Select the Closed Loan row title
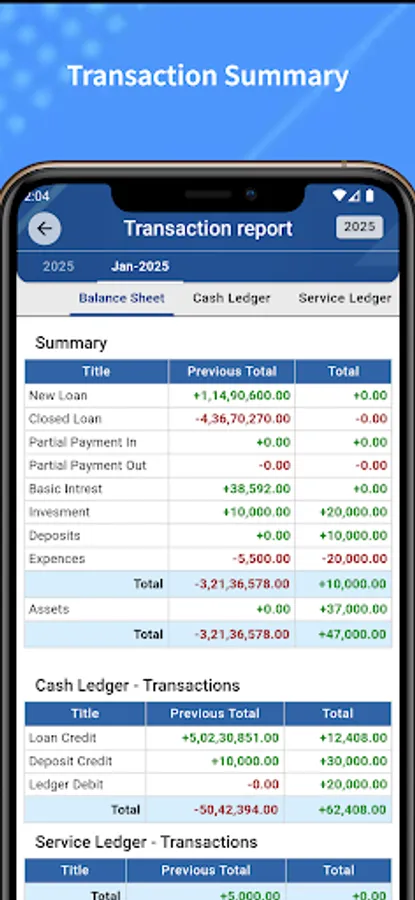The width and height of the screenshot is (415, 900). tap(65, 419)
